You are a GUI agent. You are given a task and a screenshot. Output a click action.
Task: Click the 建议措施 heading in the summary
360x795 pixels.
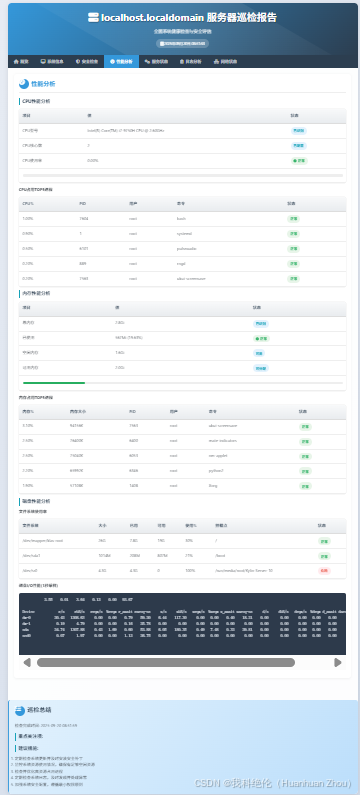click(x=27, y=748)
